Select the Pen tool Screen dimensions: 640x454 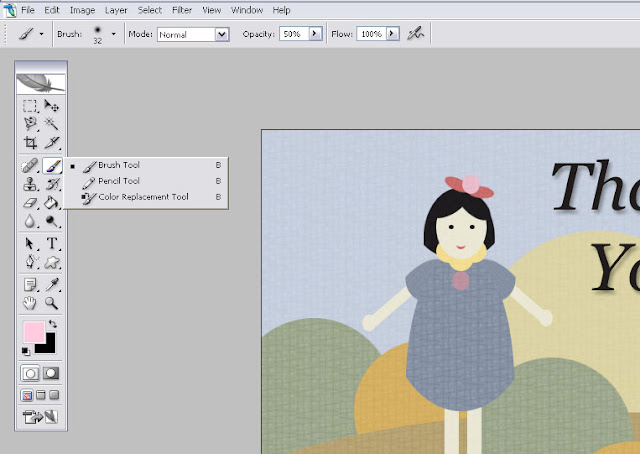[x=30, y=262]
